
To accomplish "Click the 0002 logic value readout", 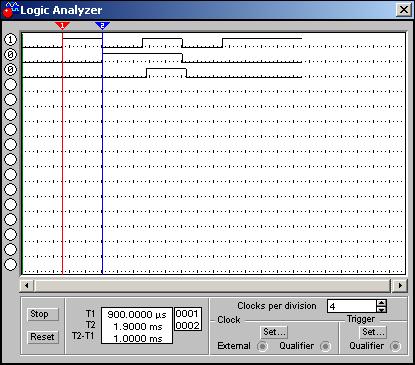I will point(188,325).
